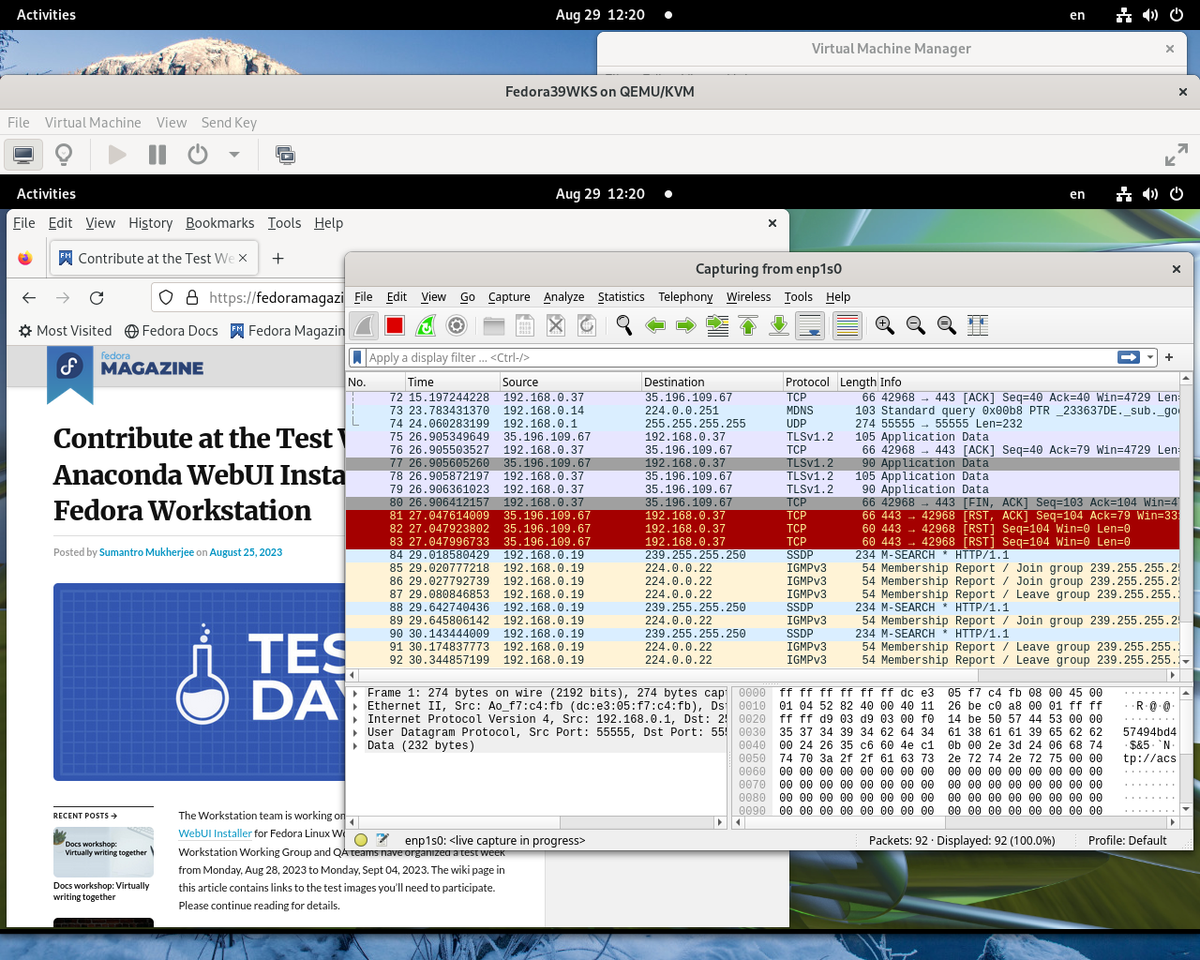Go back to previous packet green arrow
The width and height of the screenshot is (1200, 960).
[x=655, y=325]
